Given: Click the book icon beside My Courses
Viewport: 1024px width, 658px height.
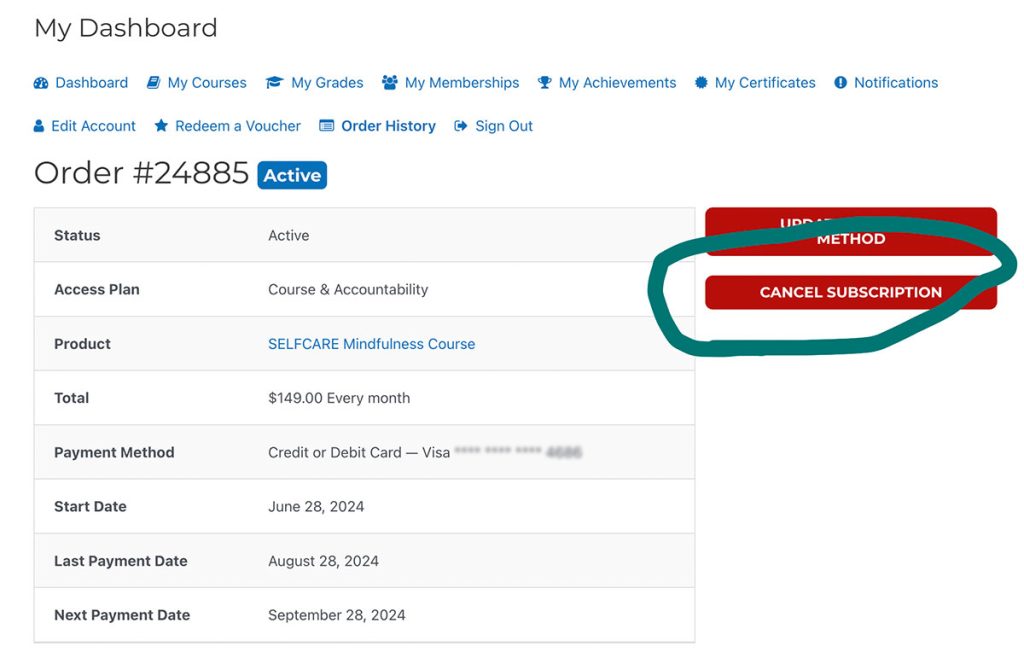Looking at the screenshot, I should click(153, 83).
